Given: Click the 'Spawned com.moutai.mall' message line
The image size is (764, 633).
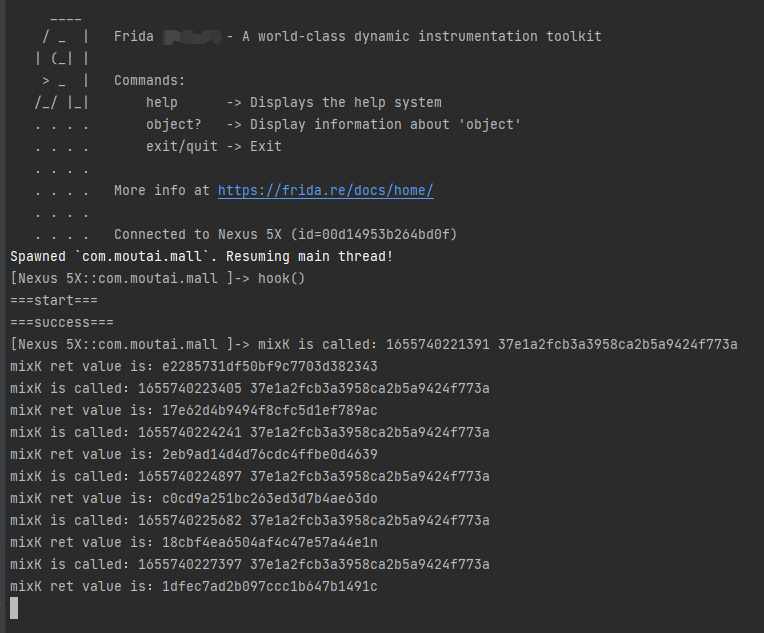Looking at the screenshot, I should point(201,256).
